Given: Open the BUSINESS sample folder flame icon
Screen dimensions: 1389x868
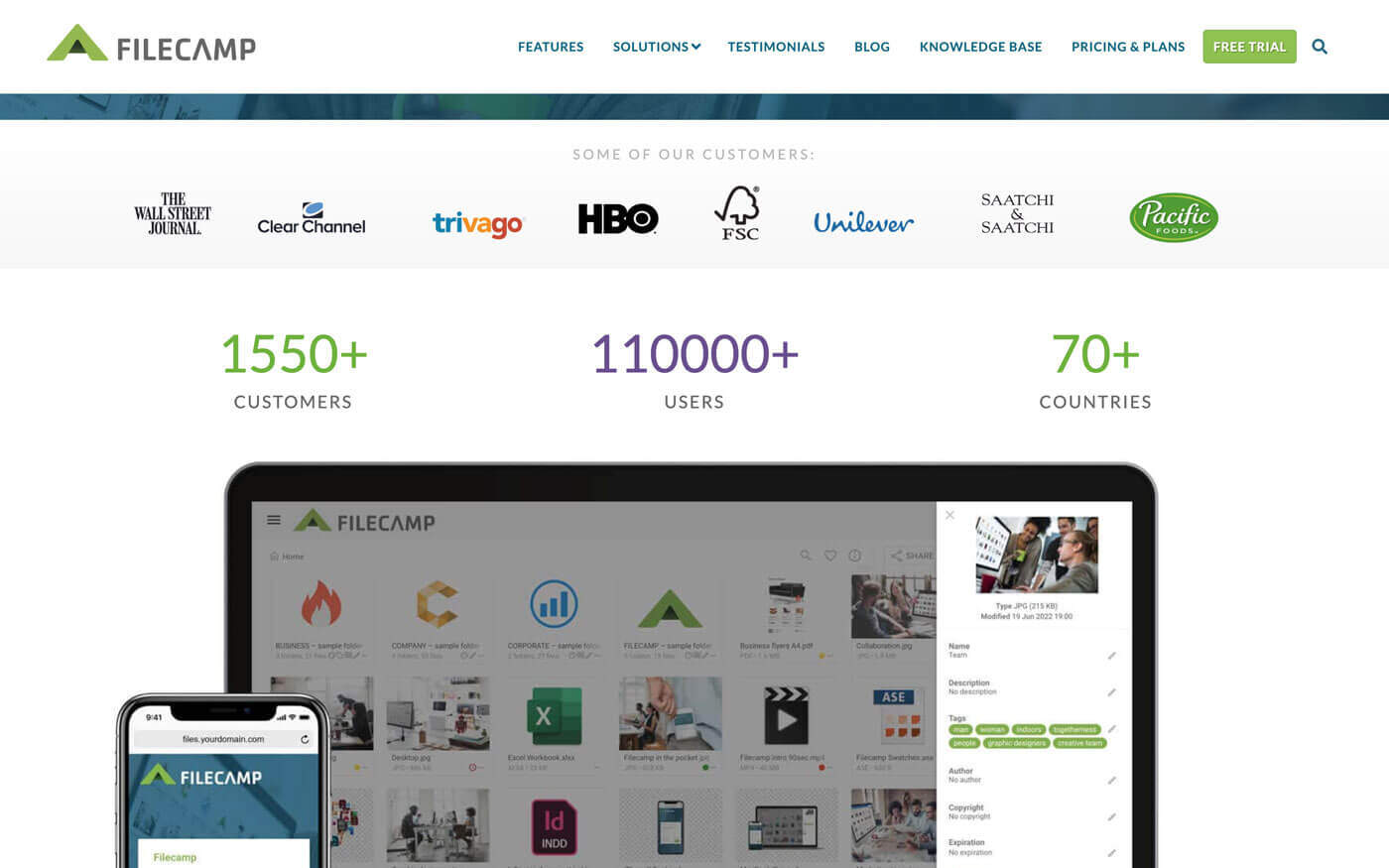Looking at the screenshot, I should 320,603.
